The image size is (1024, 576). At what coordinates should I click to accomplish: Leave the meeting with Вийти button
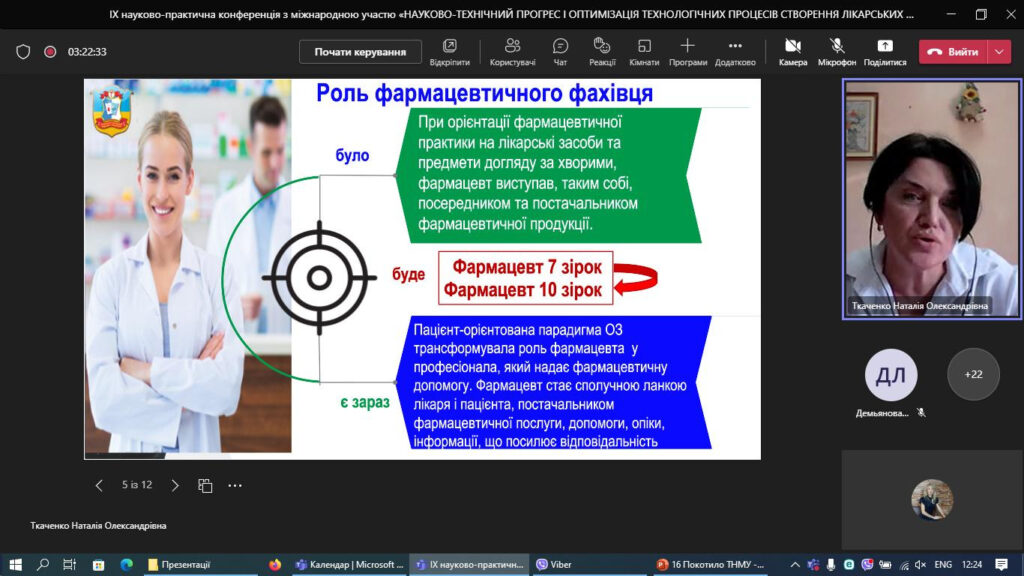[954, 52]
